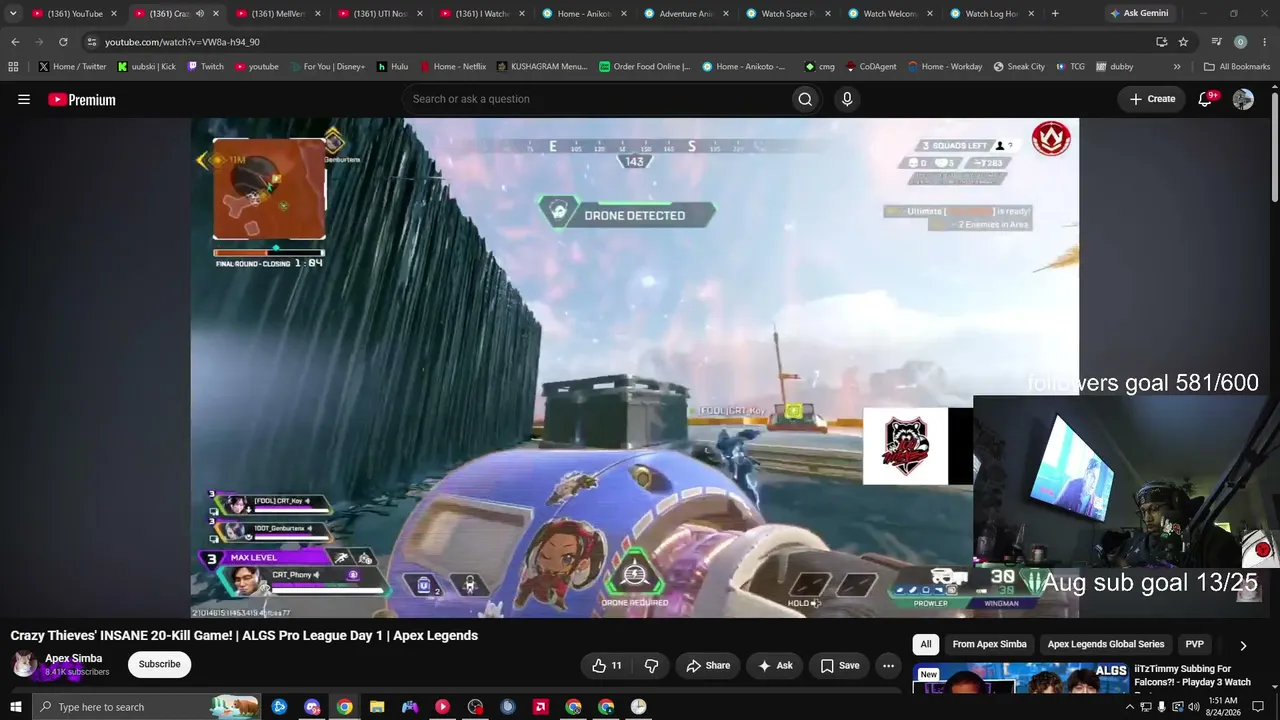Click the video player to pause

pos(635,368)
